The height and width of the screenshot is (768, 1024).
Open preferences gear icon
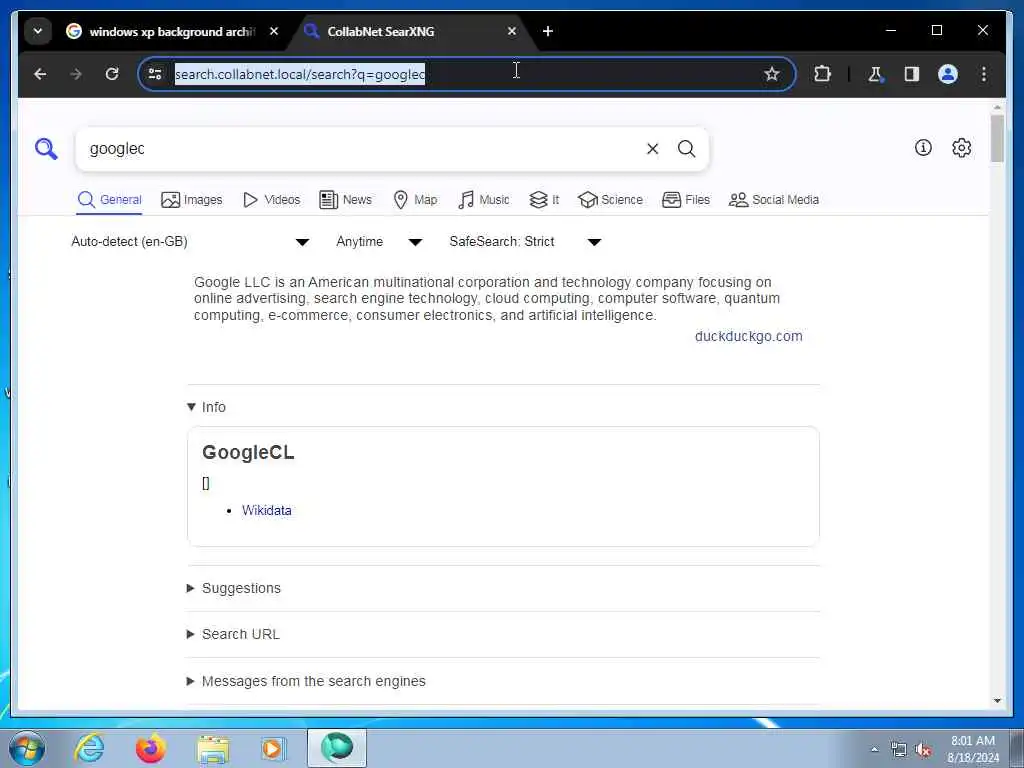point(961,148)
